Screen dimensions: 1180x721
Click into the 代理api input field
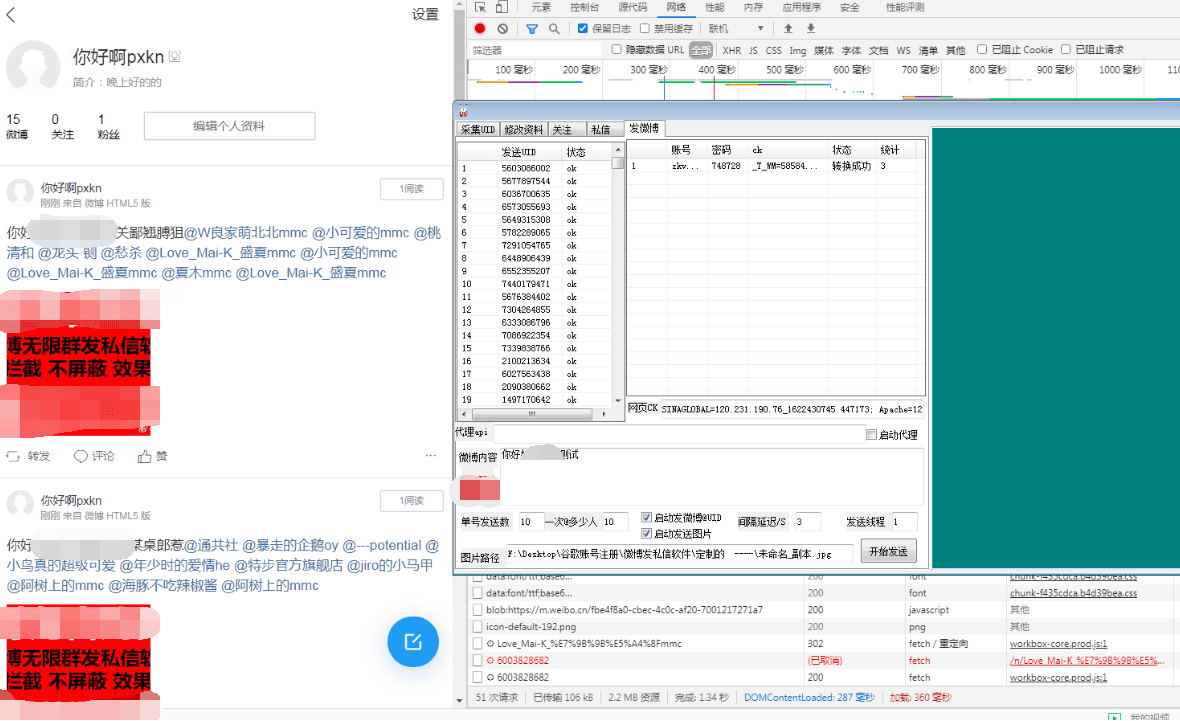pyautogui.click(x=680, y=434)
